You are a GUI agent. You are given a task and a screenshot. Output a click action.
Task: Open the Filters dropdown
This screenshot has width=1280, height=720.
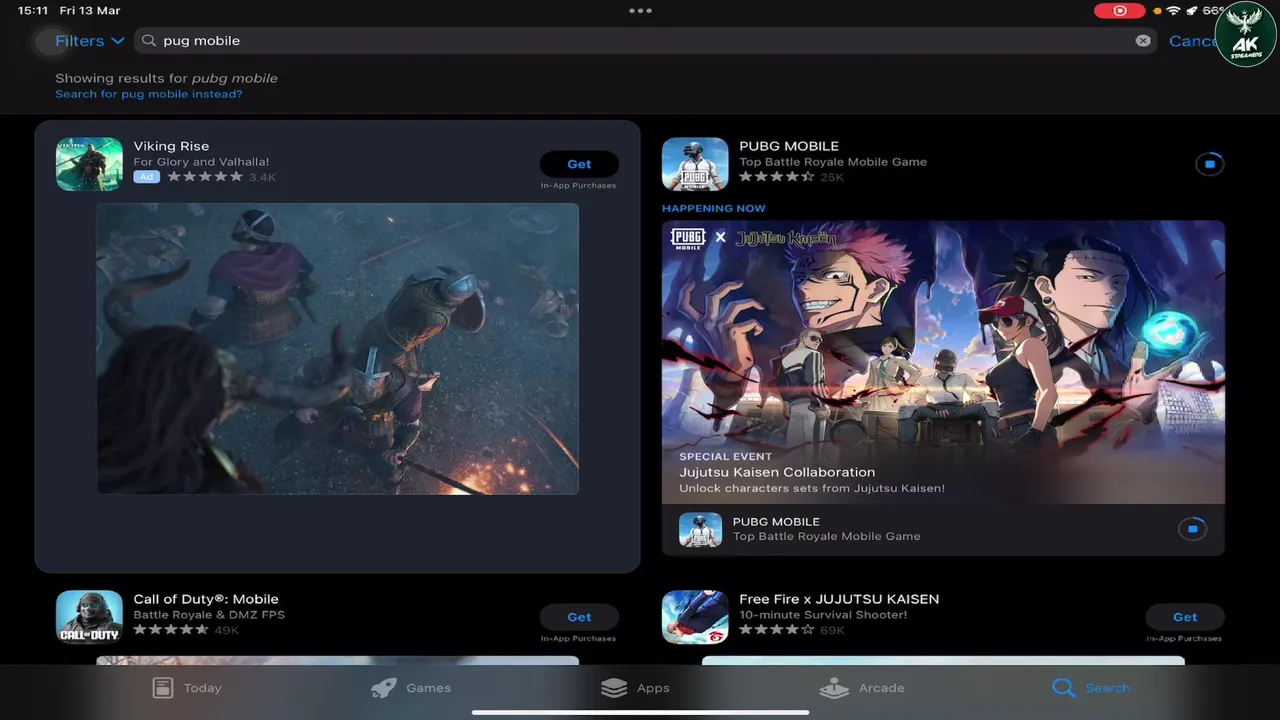[x=89, y=41]
